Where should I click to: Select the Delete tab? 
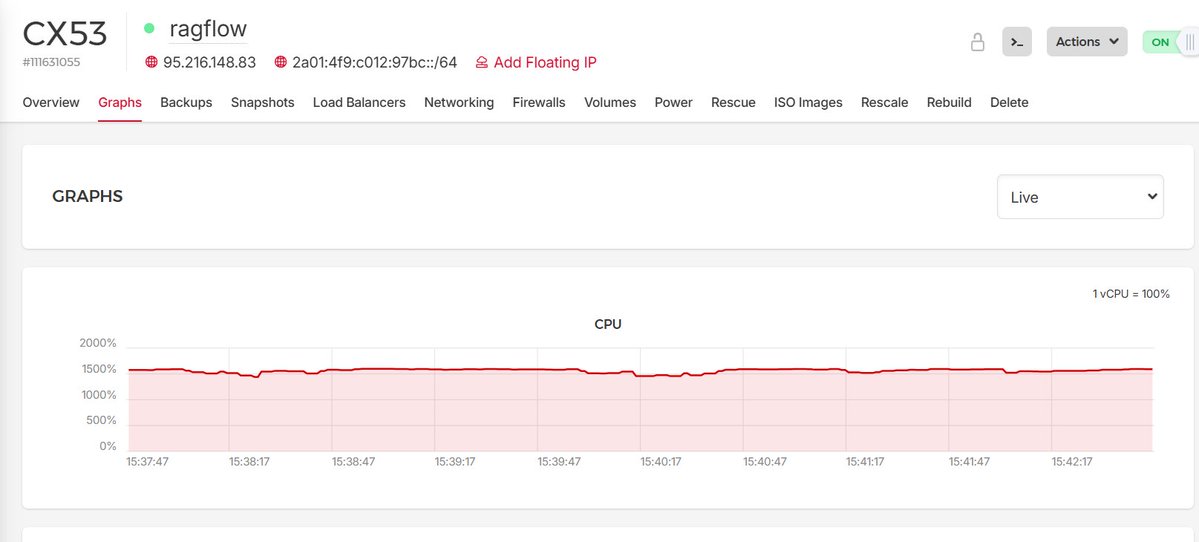click(x=1009, y=102)
